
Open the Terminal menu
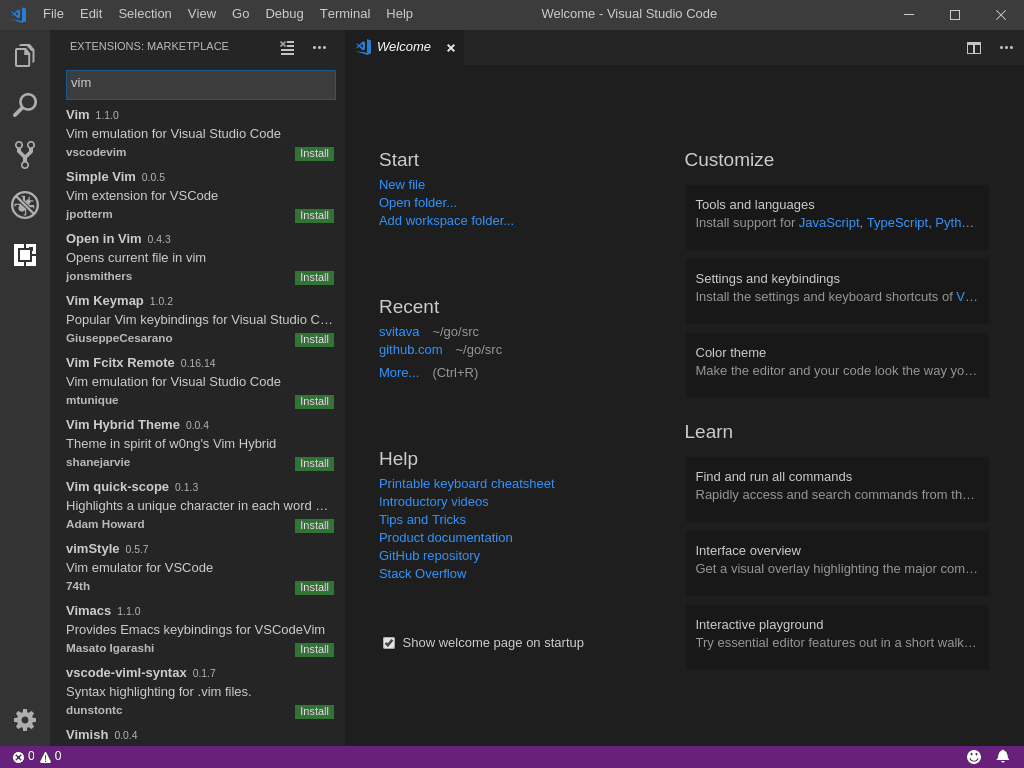(x=345, y=14)
